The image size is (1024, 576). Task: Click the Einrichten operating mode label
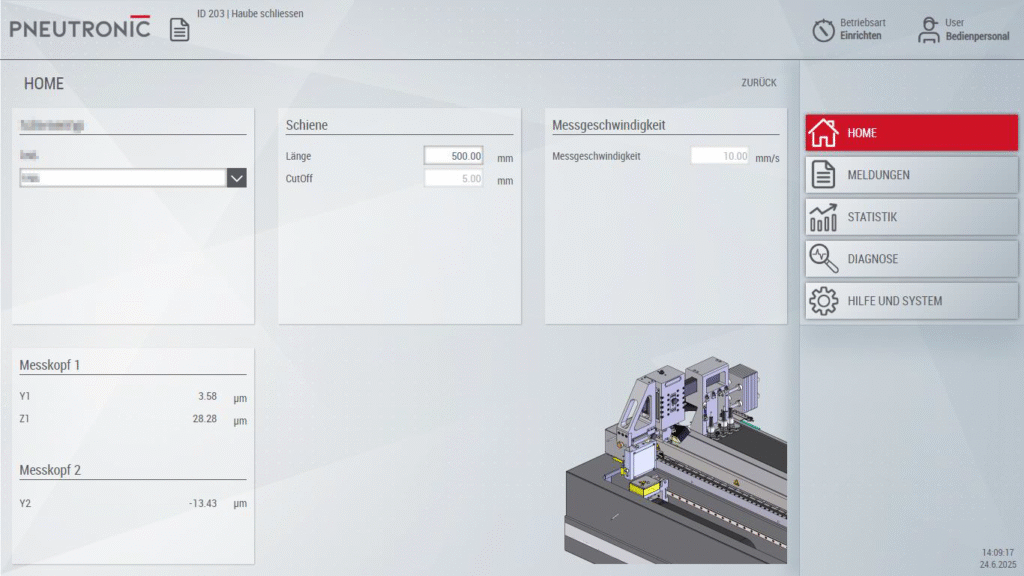coord(860,36)
